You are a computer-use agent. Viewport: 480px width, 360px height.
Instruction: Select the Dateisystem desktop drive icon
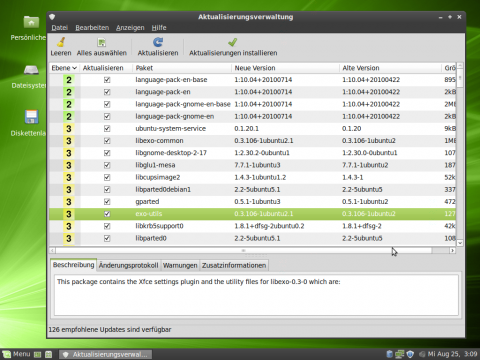[x=31, y=70]
